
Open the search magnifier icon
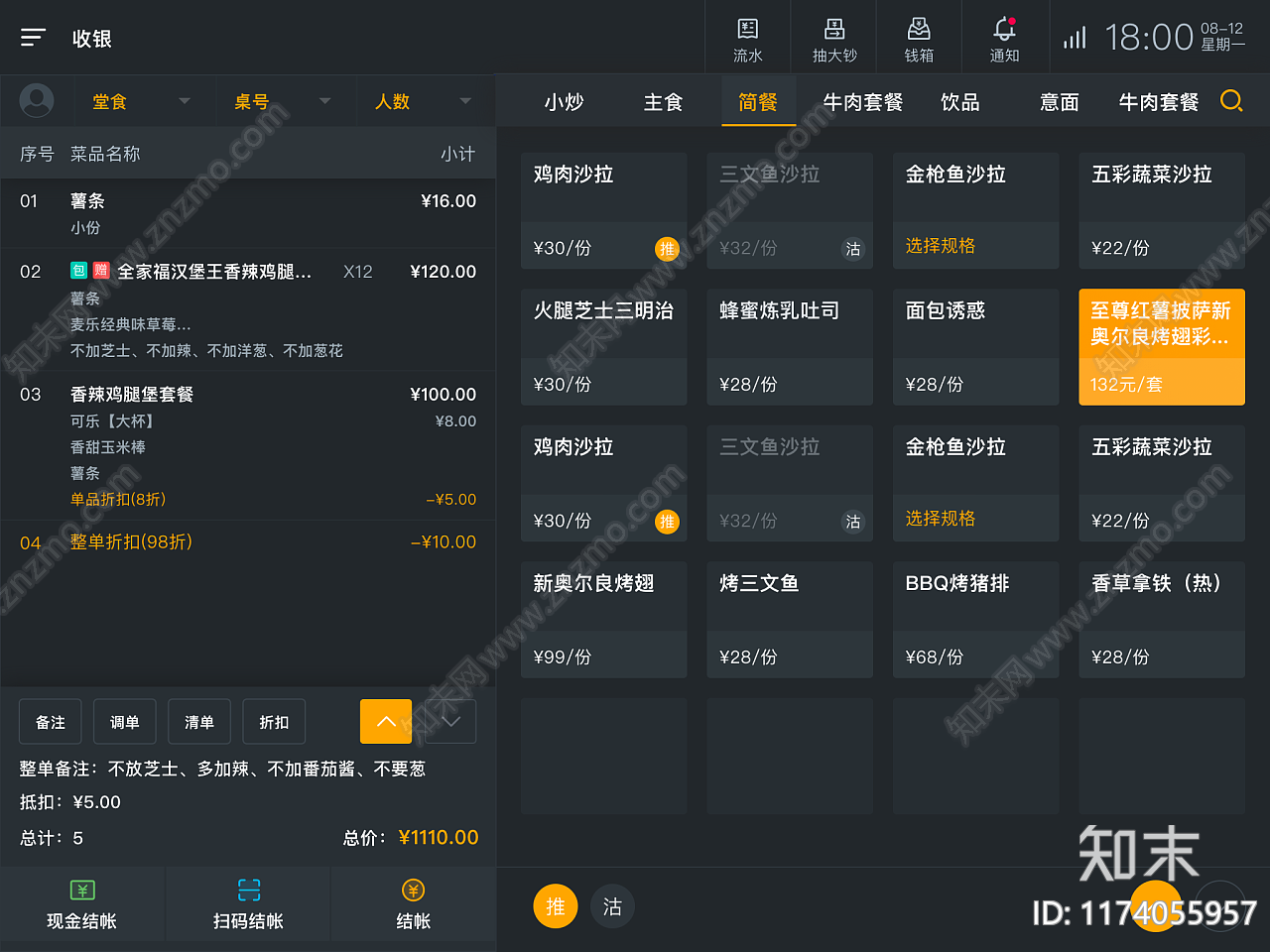tap(1231, 101)
